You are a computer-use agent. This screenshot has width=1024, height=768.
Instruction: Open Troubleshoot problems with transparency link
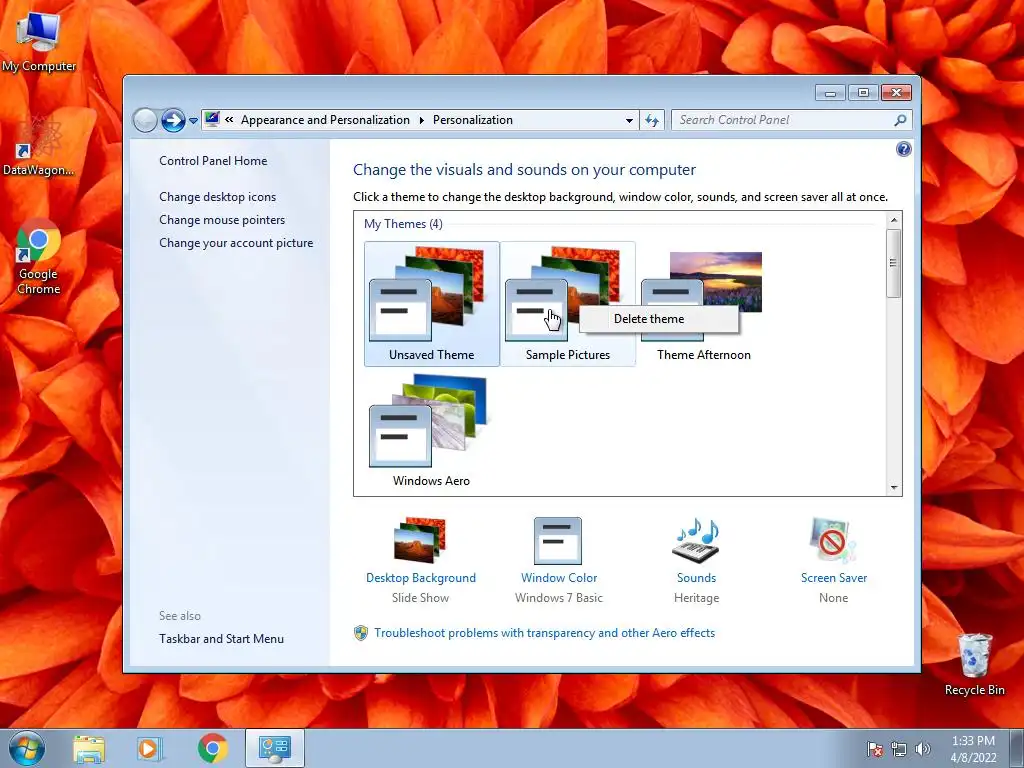click(x=545, y=633)
